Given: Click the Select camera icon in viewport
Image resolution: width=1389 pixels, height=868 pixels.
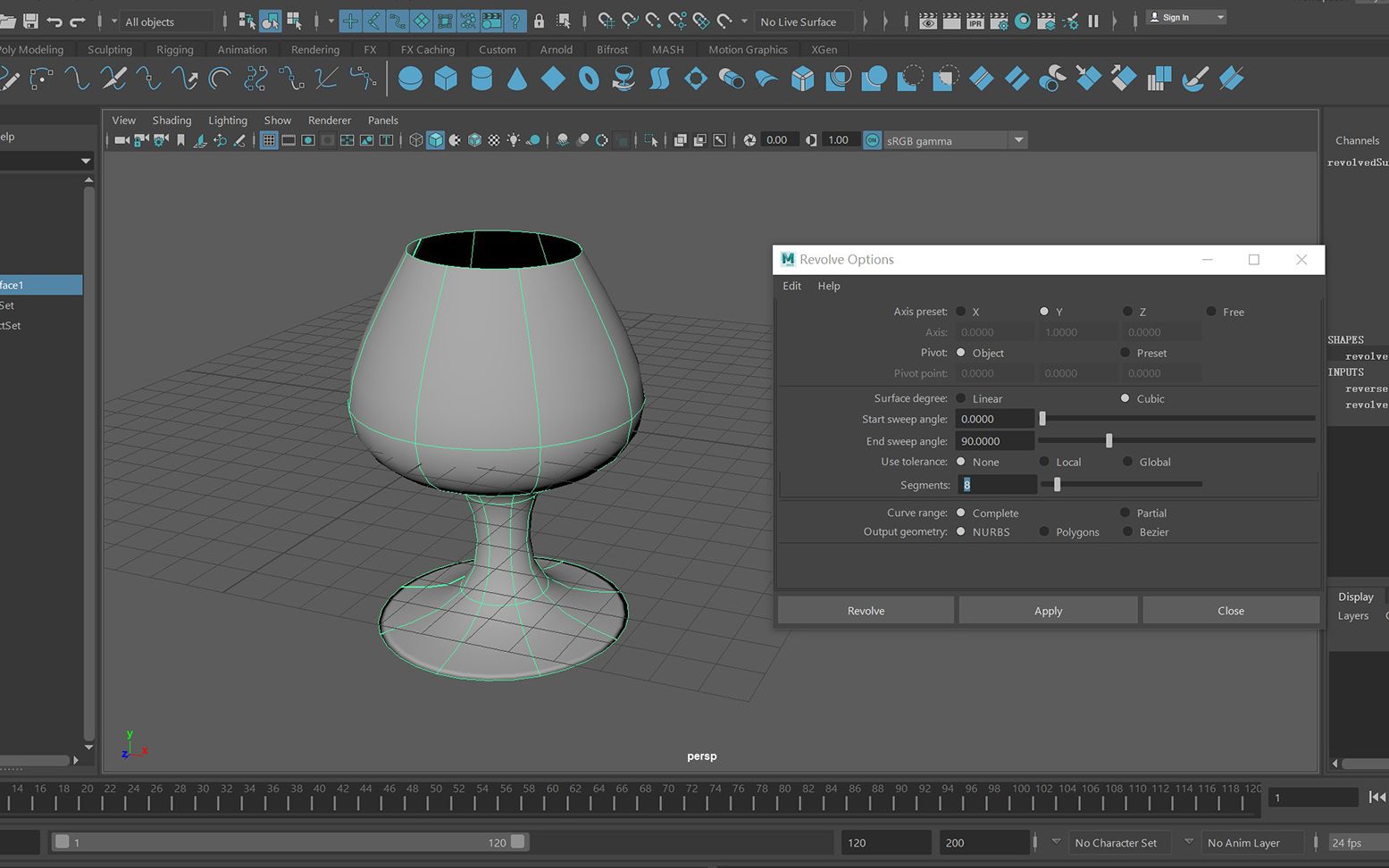Looking at the screenshot, I should click(122, 140).
